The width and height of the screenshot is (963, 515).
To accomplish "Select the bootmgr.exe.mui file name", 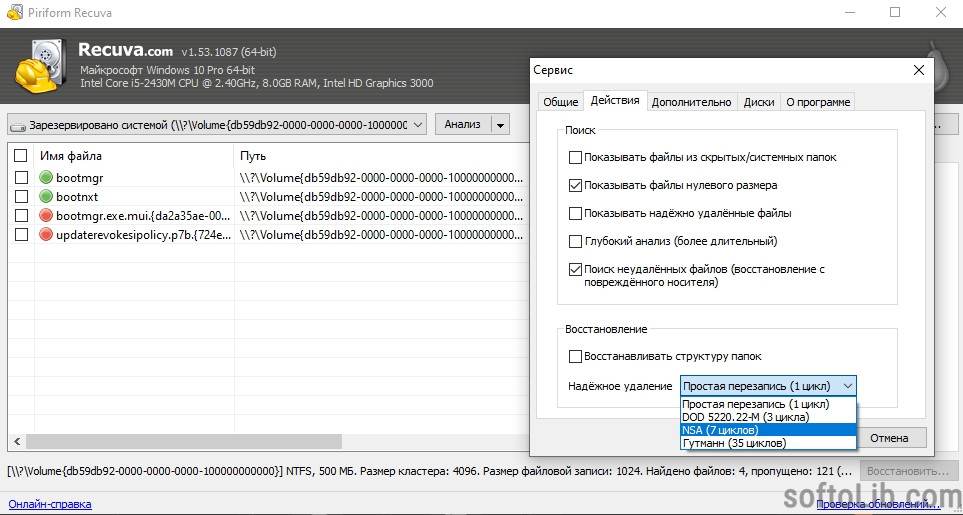I will point(143,216).
